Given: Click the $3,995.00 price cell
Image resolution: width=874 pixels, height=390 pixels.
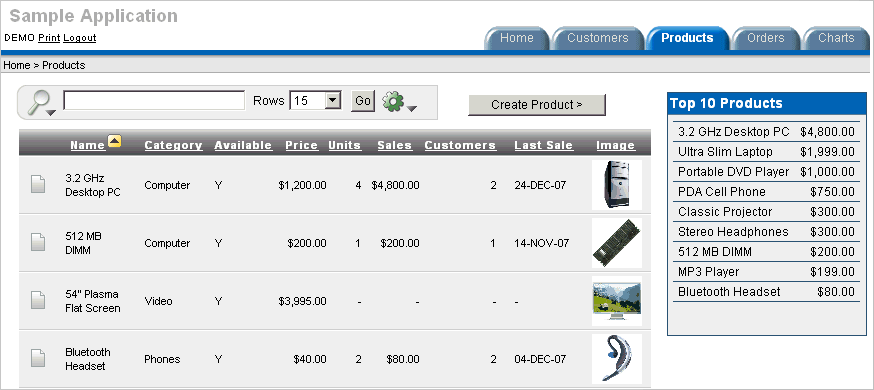Looking at the screenshot, I should (x=303, y=301).
